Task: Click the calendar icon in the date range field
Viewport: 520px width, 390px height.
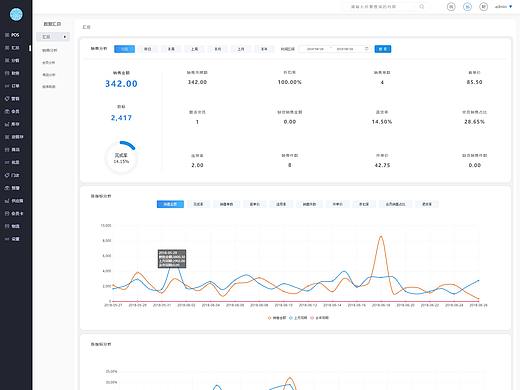Action: pyautogui.click(x=366, y=49)
